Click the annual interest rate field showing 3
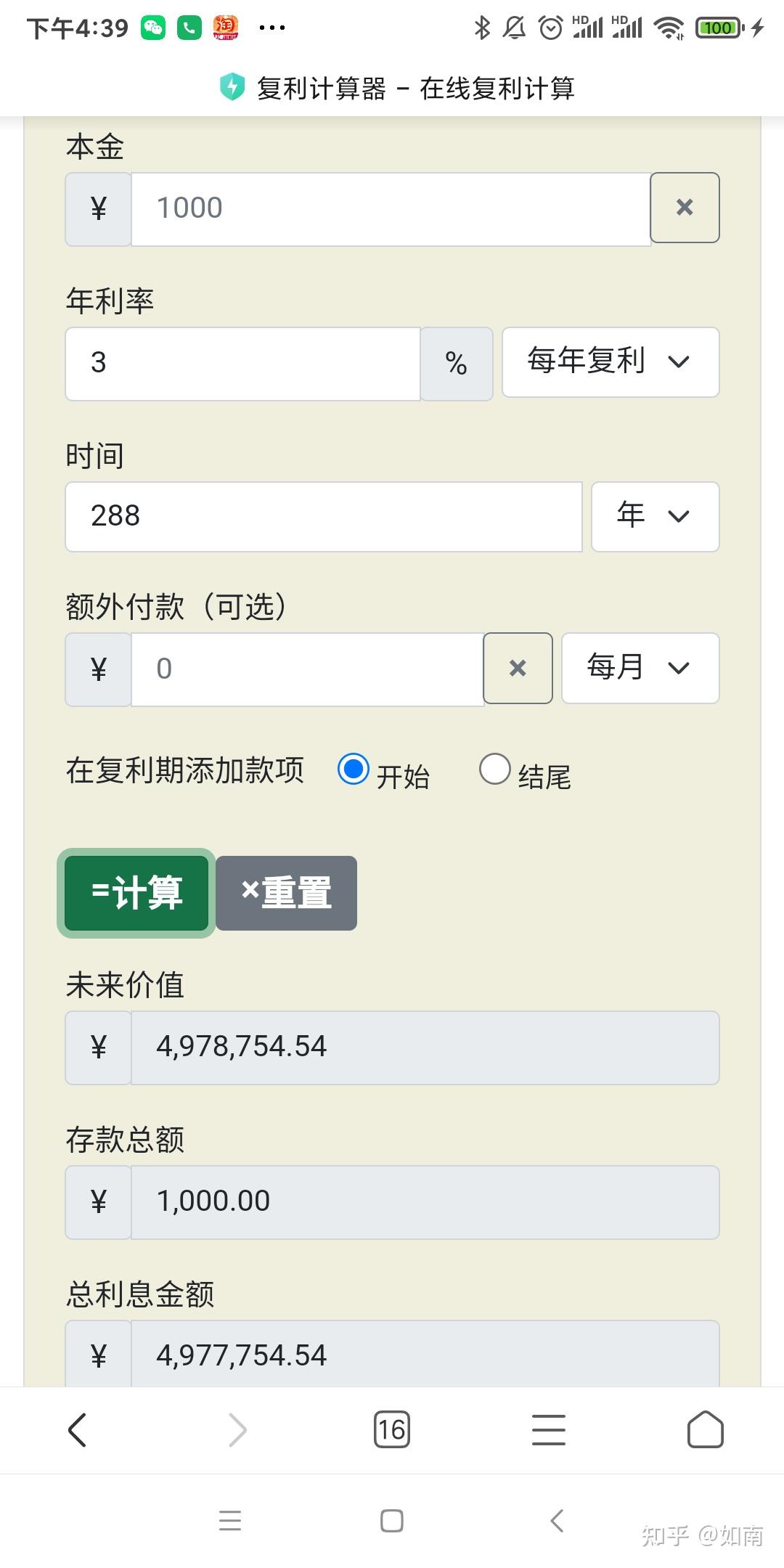This screenshot has width=784, height=1568. pos(243,364)
